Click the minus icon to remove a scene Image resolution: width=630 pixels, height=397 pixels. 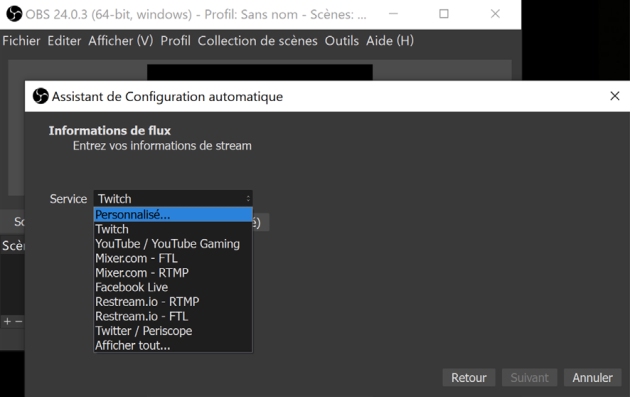click(18, 321)
